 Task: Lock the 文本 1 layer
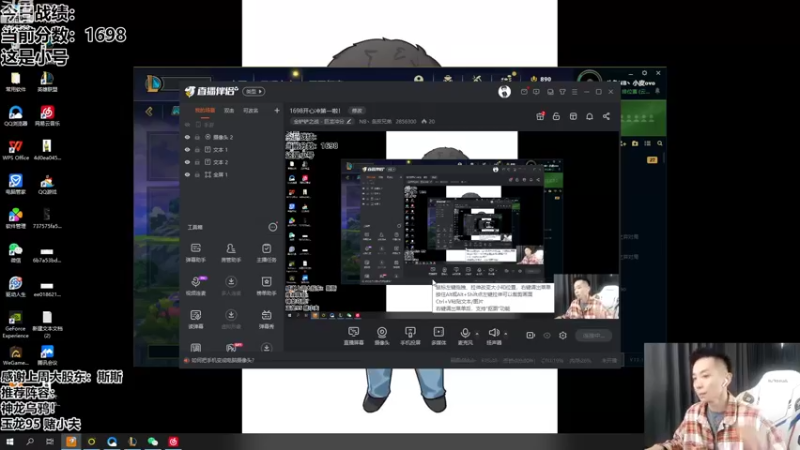(197, 149)
